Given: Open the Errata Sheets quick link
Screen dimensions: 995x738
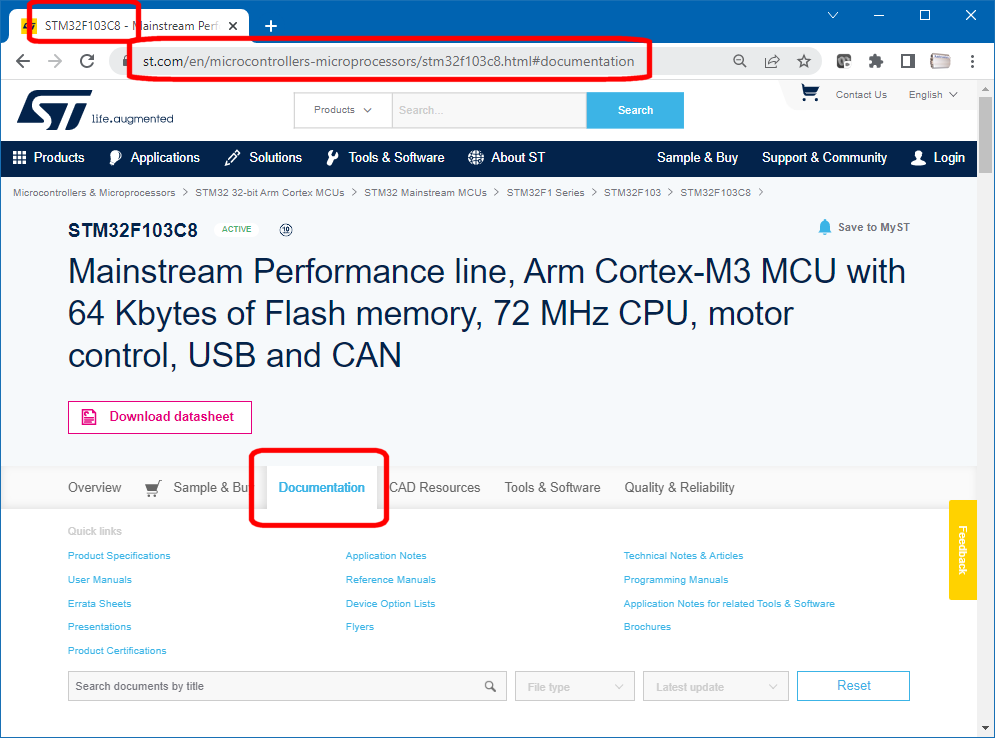Looking at the screenshot, I should [x=100, y=603].
